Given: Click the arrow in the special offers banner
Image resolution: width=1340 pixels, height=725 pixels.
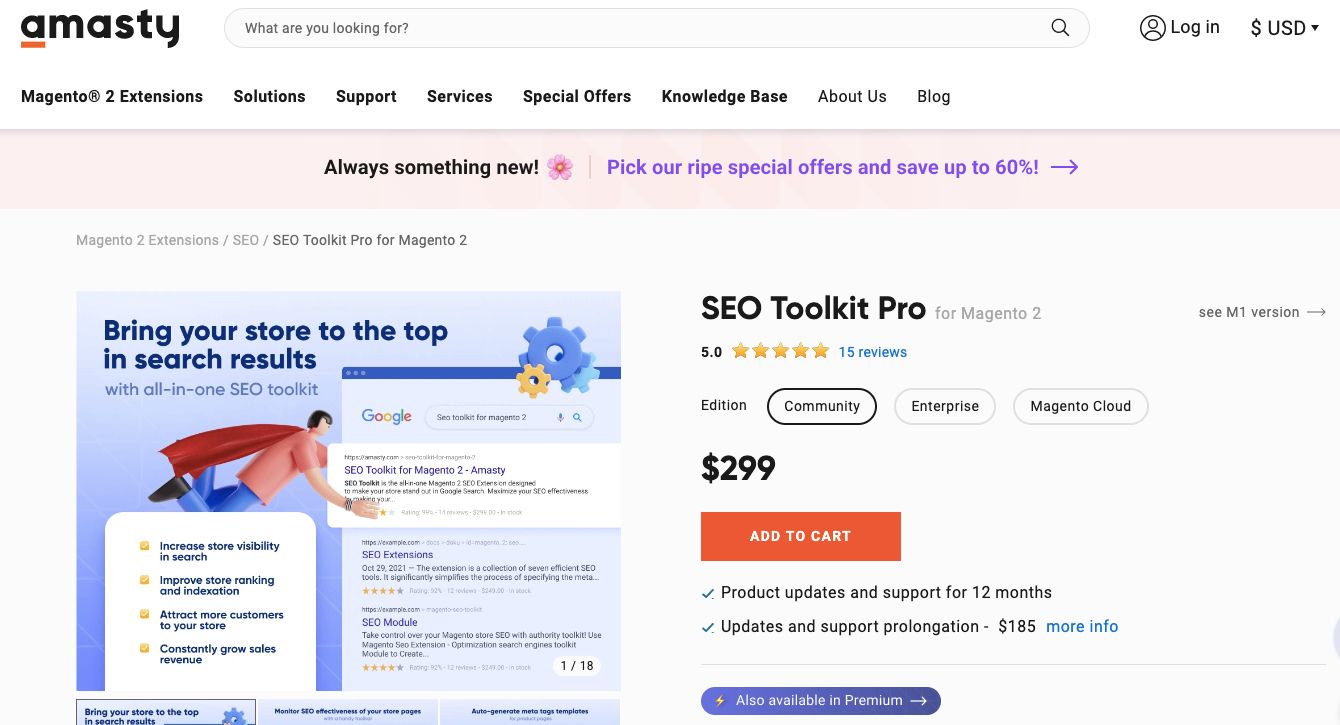Looking at the screenshot, I should [x=1064, y=167].
